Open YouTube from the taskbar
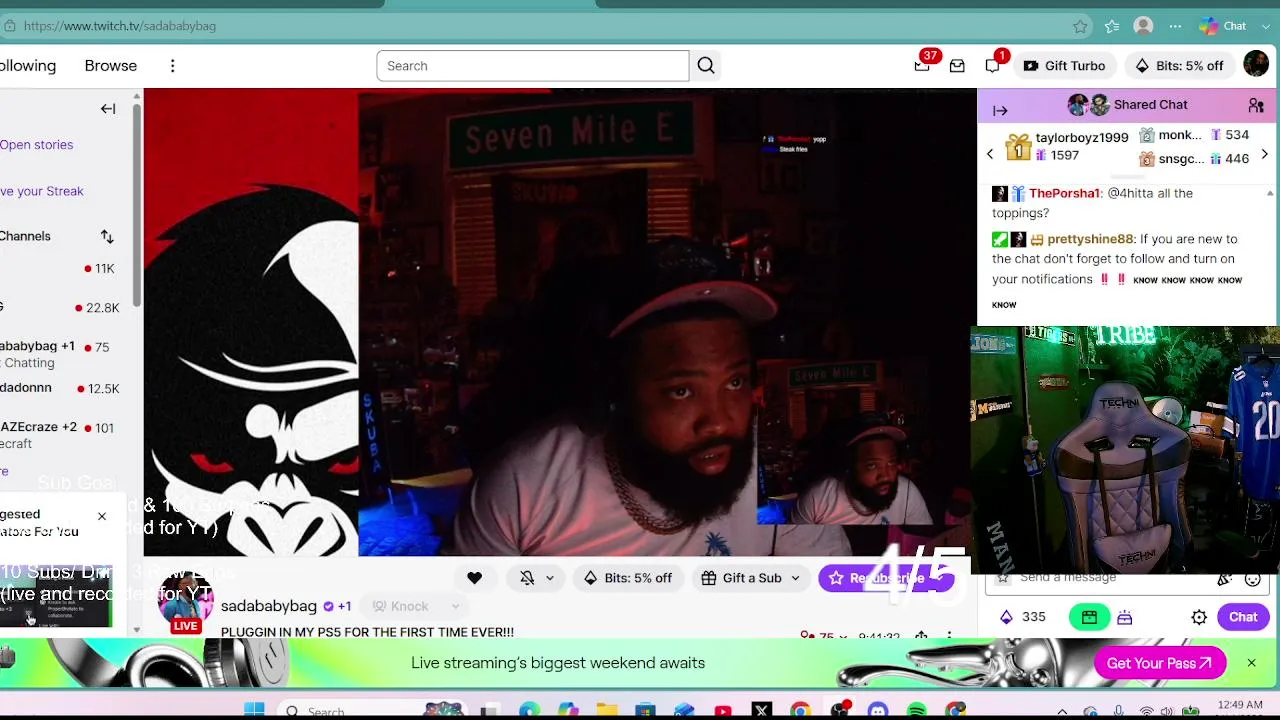1280x720 pixels. [723, 711]
